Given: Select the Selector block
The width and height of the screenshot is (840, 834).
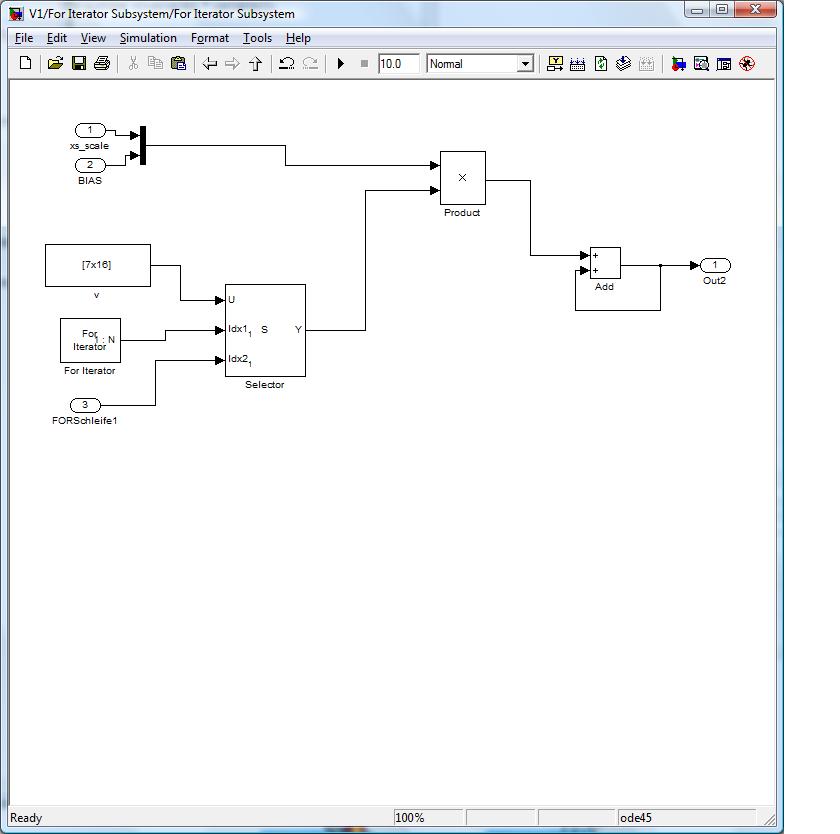Looking at the screenshot, I should click(x=265, y=330).
